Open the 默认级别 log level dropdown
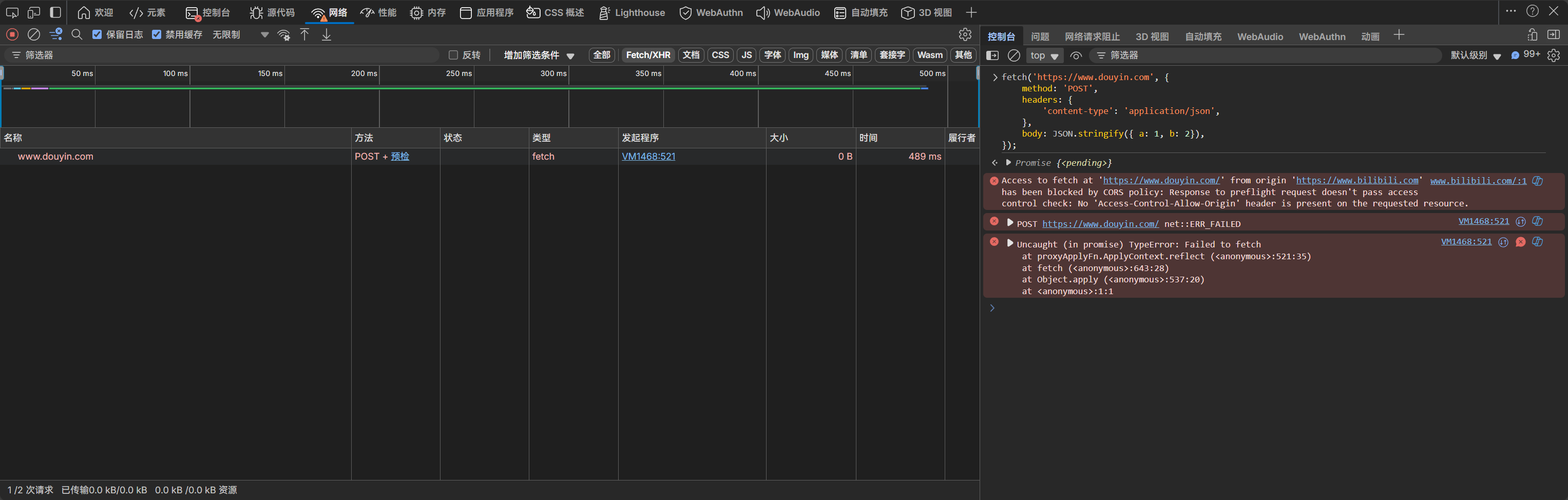 pyautogui.click(x=1476, y=55)
